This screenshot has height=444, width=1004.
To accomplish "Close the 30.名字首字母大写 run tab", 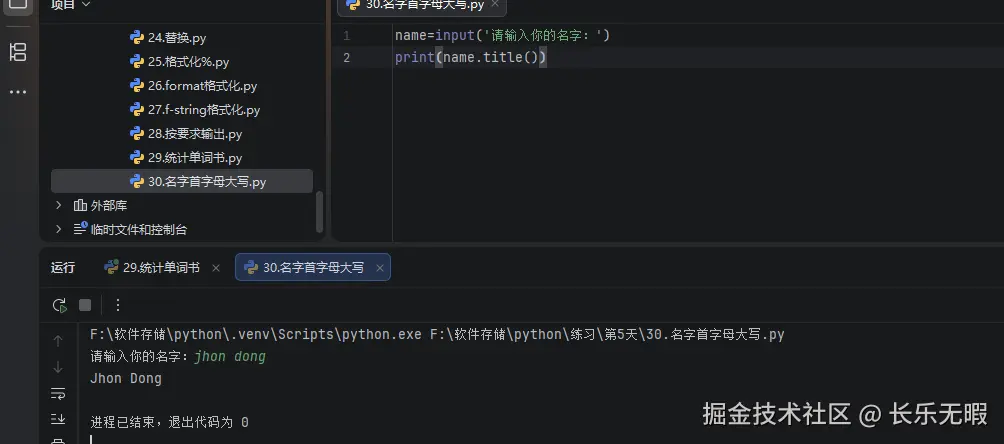I will pos(380,268).
